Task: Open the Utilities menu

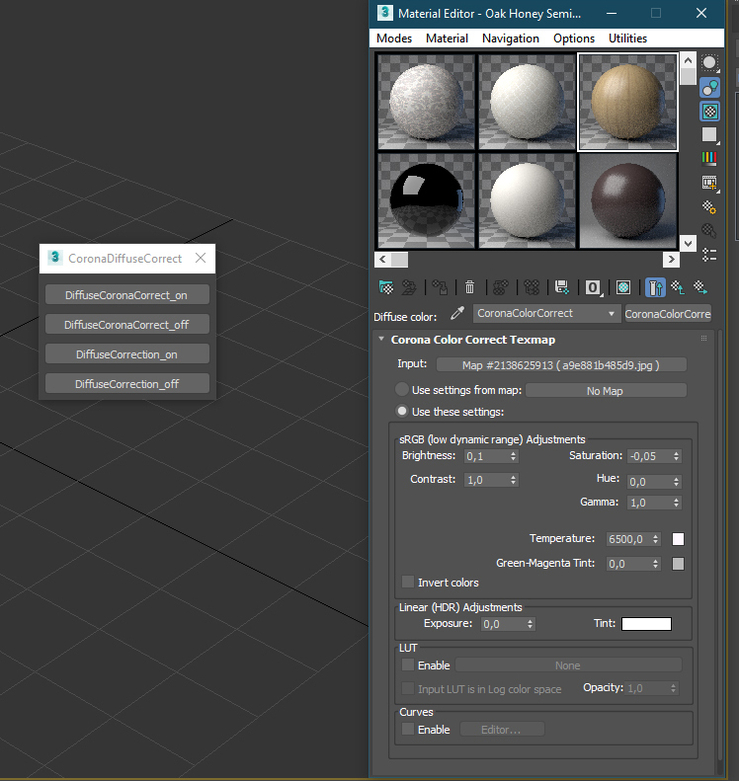Action: point(627,38)
